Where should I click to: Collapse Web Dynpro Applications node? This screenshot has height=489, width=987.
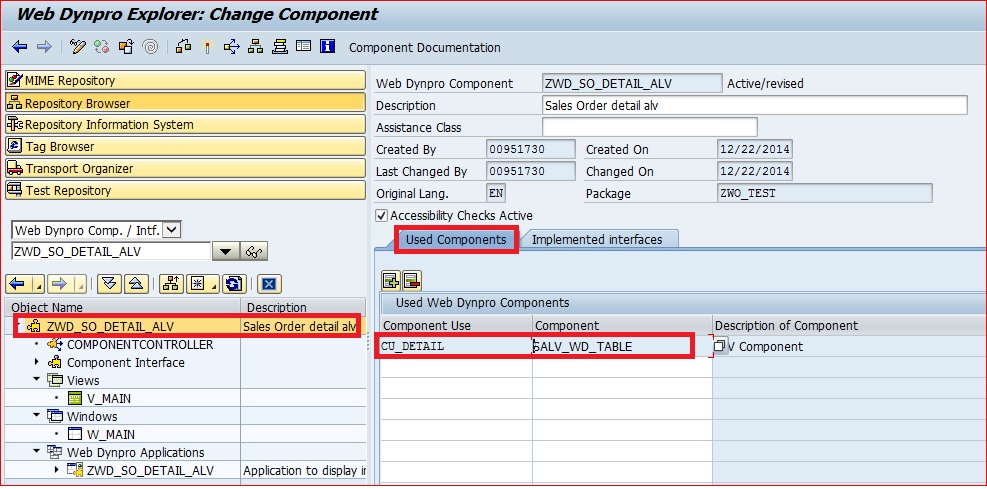coord(36,452)
